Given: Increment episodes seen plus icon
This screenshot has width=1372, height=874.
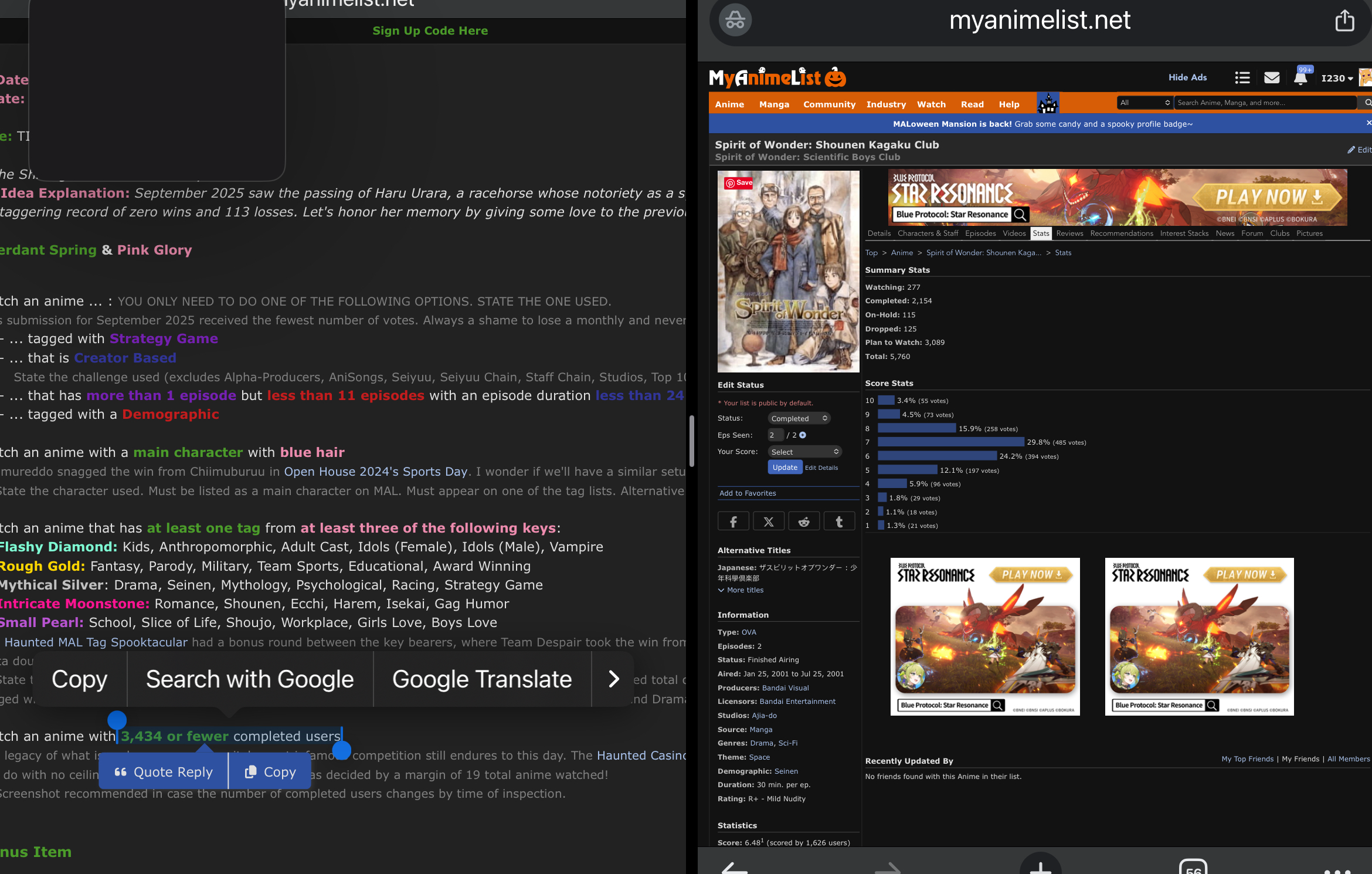Looking at the screenshot, I should click(803, 435).
